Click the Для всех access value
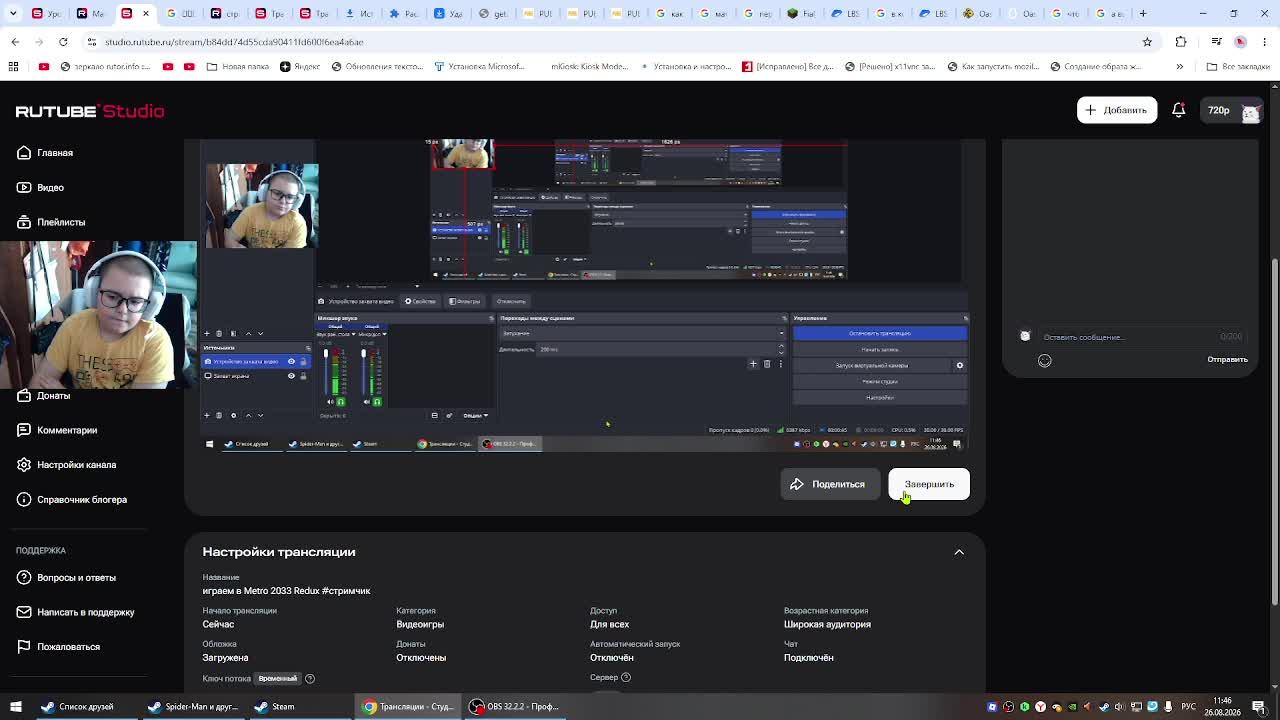1280x720 pixels. point(609,624)
